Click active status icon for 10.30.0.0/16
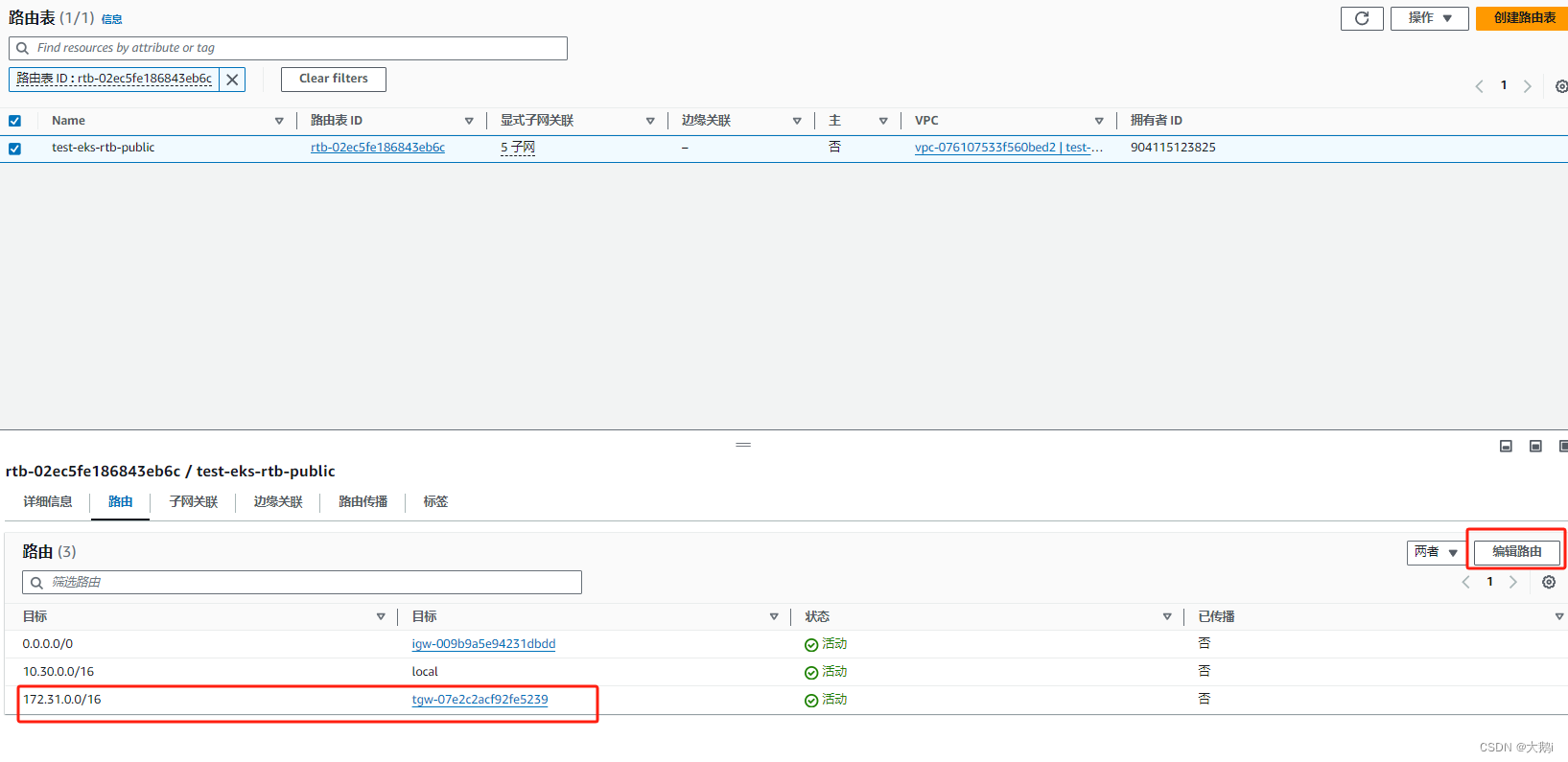 (811, 673)
